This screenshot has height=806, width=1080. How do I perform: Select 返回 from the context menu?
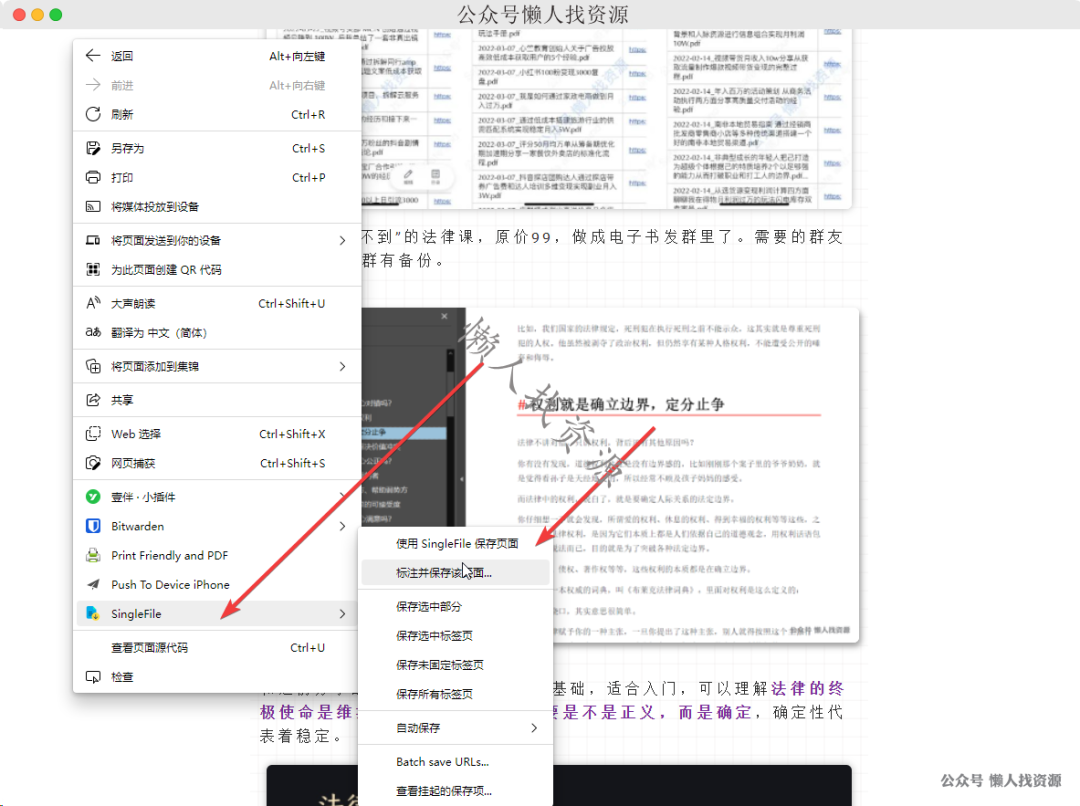point(217,56)
